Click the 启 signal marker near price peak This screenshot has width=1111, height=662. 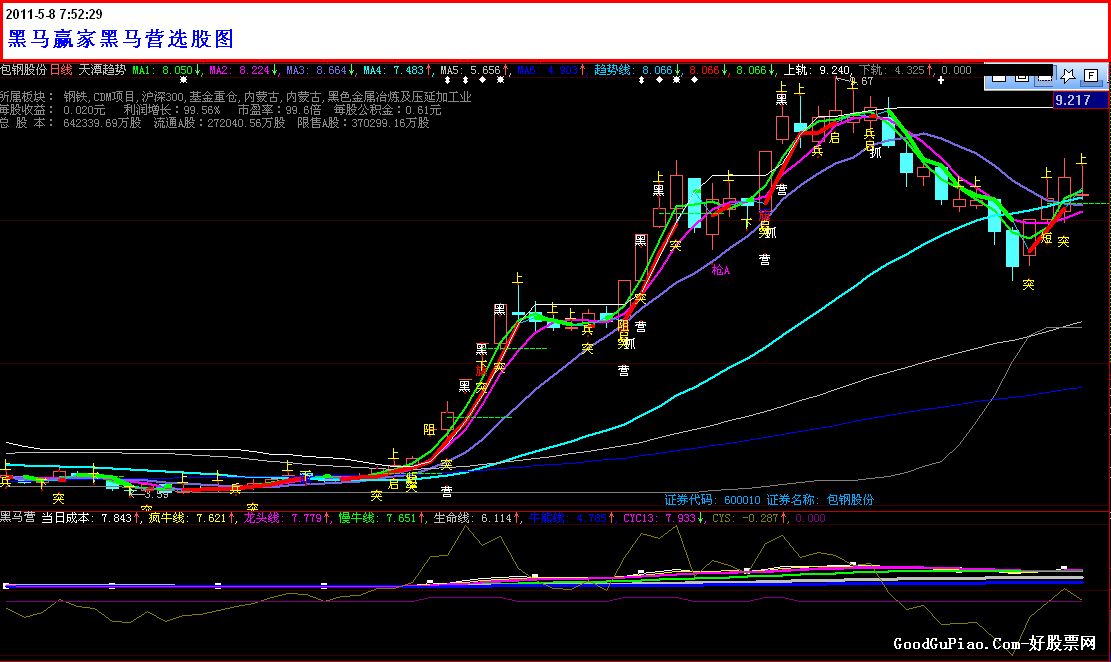(x=834, y=138)
